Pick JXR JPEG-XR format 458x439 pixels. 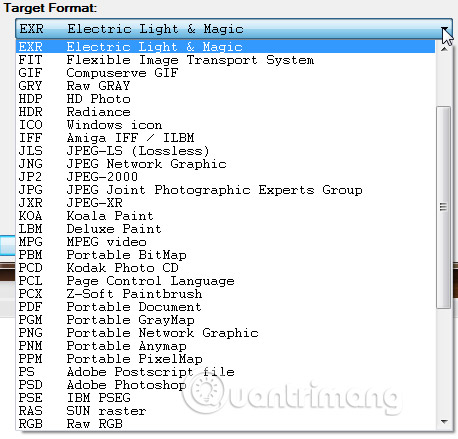[226, 203]
